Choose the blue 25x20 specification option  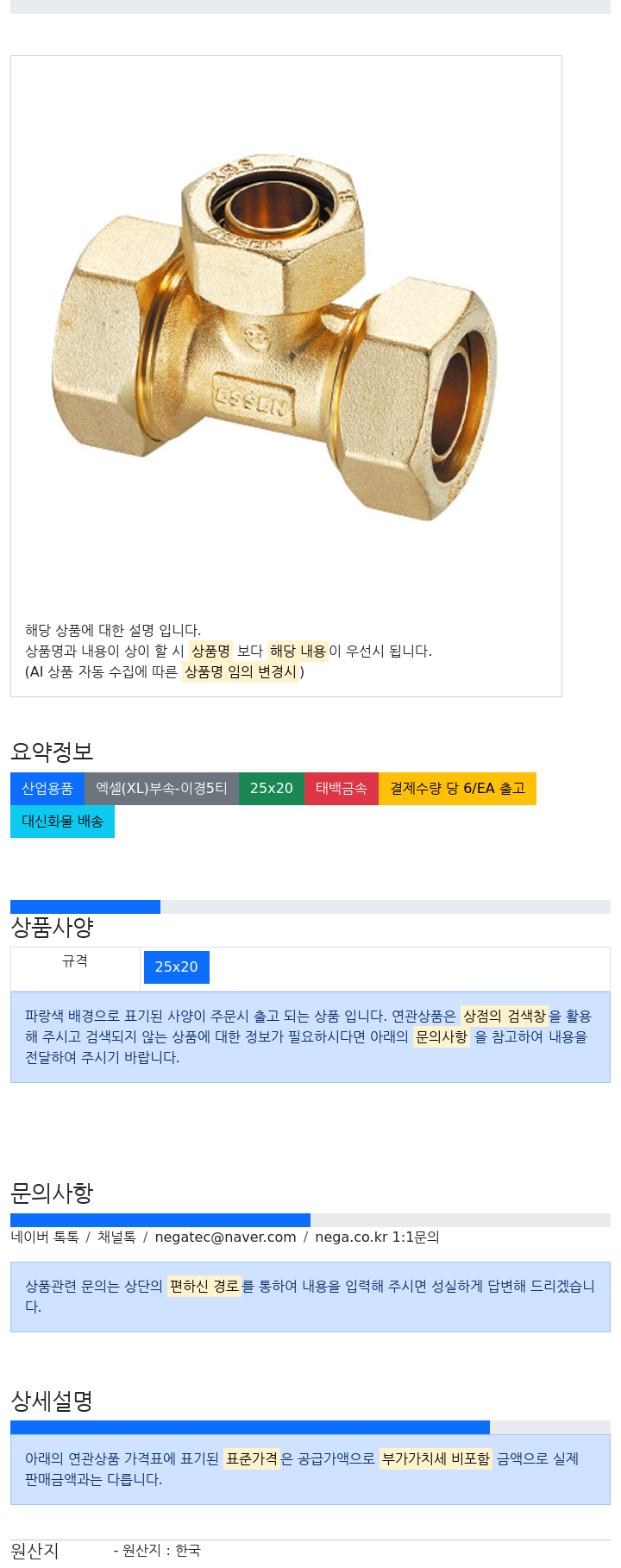coord(176,967)
